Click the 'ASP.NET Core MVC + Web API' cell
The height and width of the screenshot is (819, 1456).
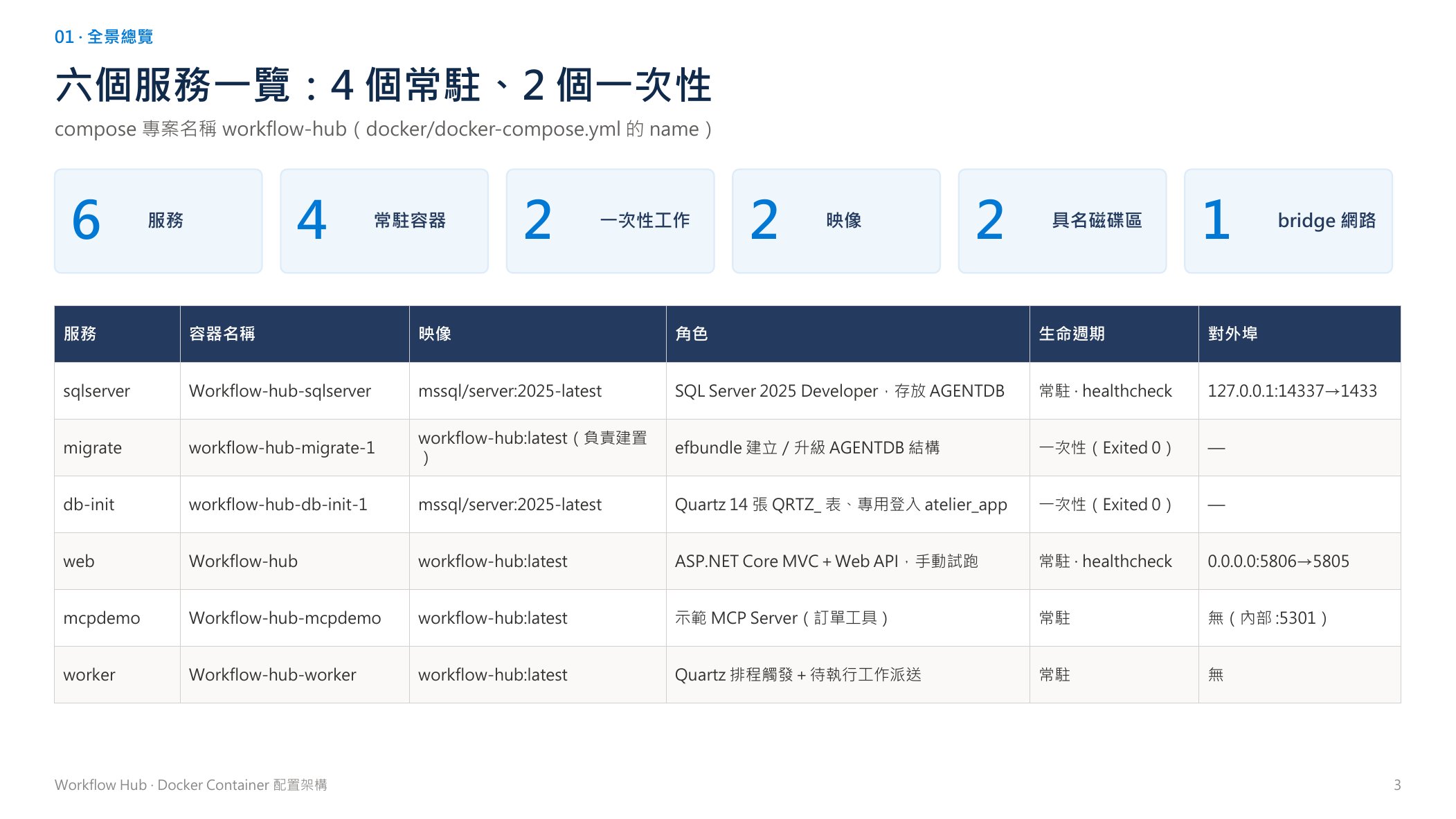coord(848,561)
